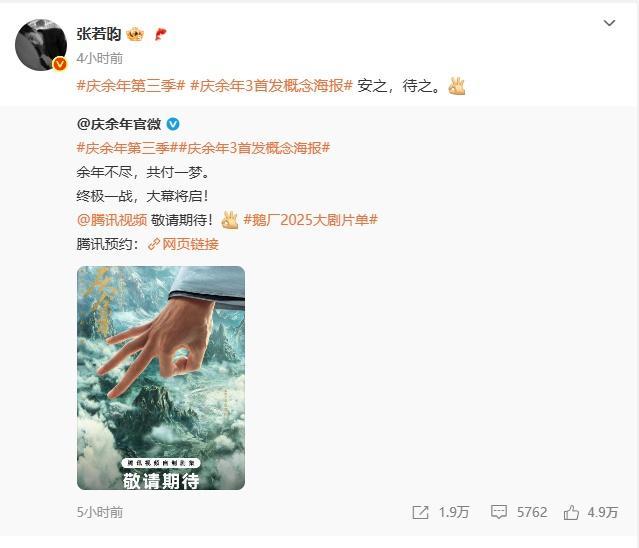639x548 pixels.
Task: Click the 5小时前 original post timestamp
Action: (x=99, y=512)
